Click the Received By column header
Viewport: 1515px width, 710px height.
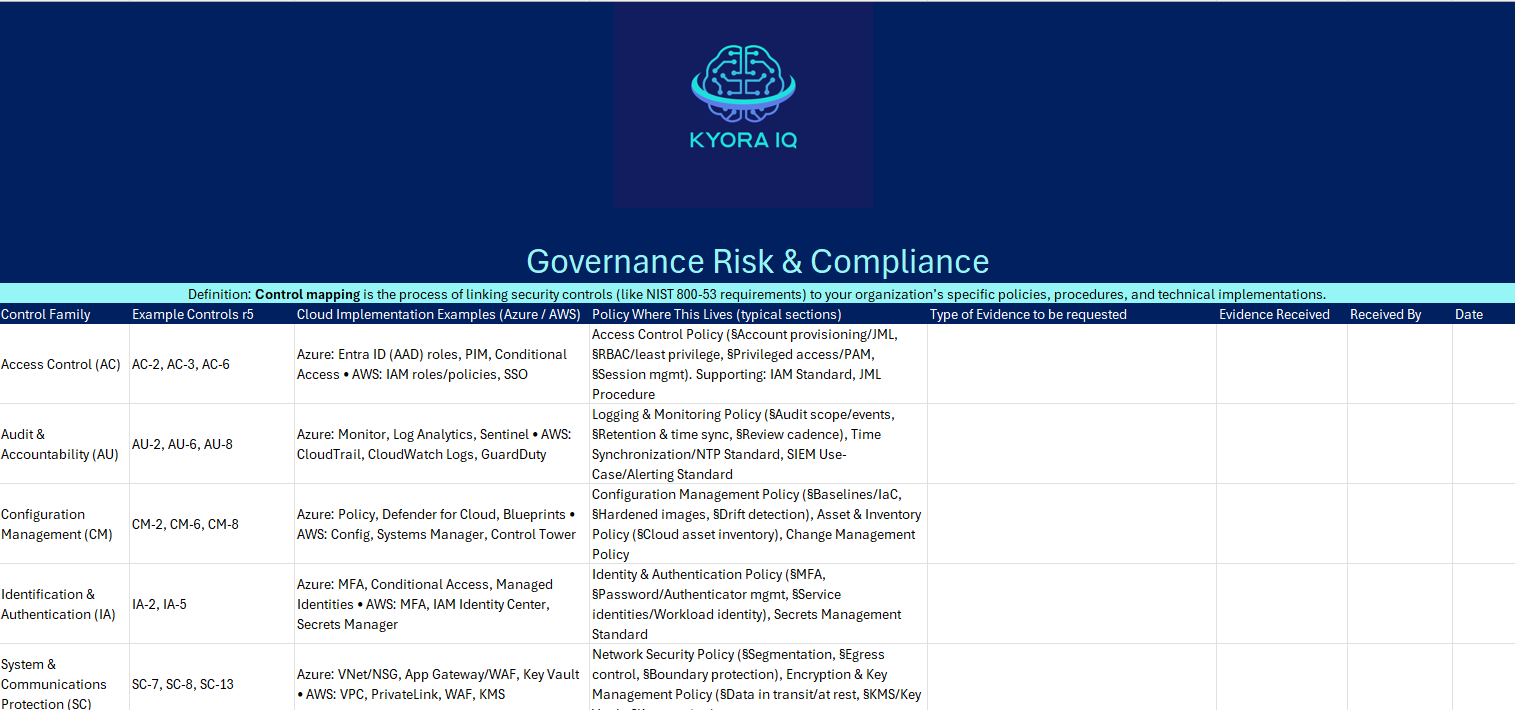click(1385, 314)
